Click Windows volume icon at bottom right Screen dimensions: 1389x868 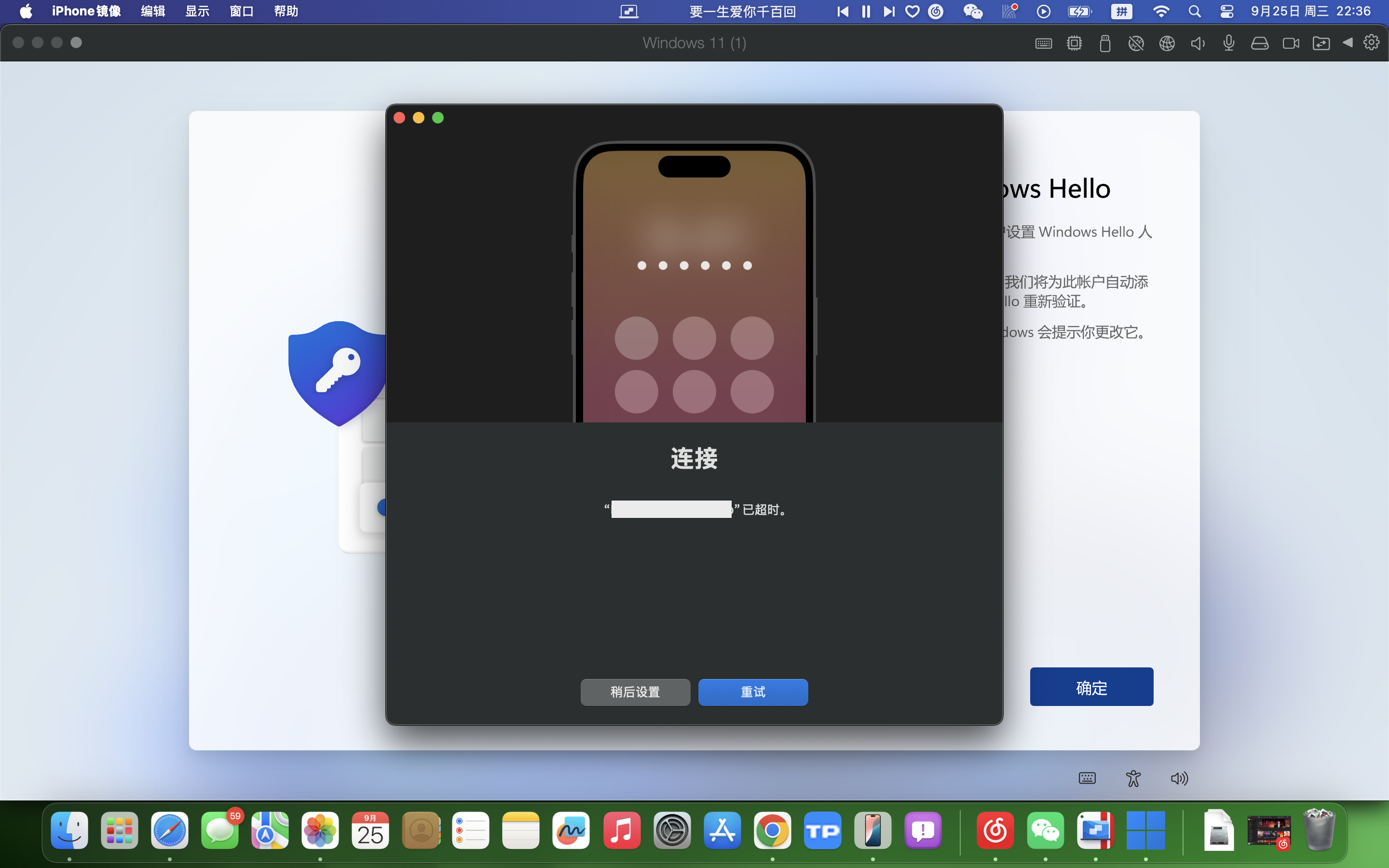click(1179, 778)
